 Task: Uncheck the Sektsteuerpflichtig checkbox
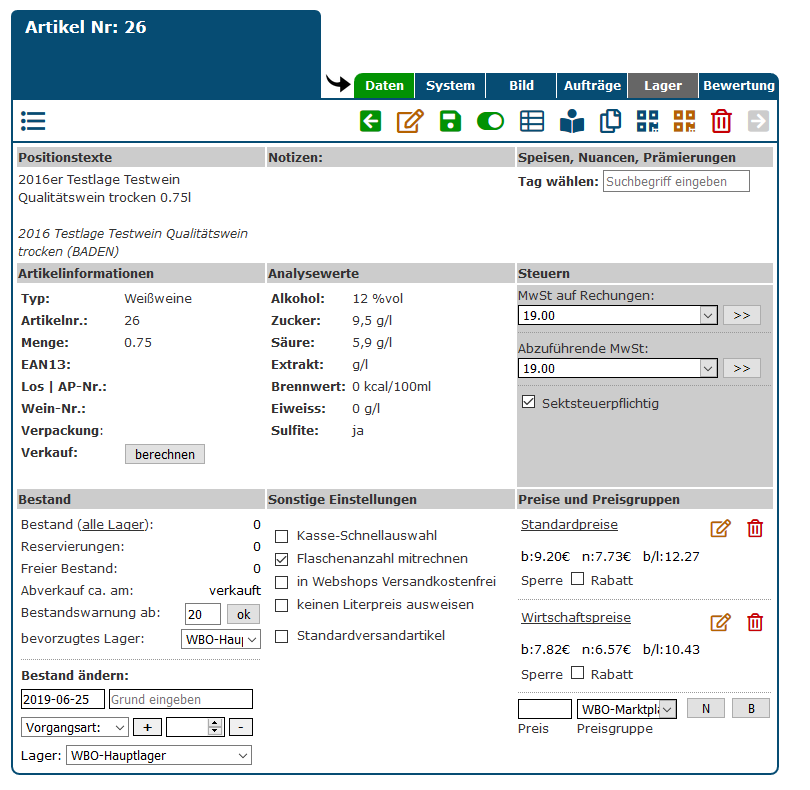pos(529,403)
